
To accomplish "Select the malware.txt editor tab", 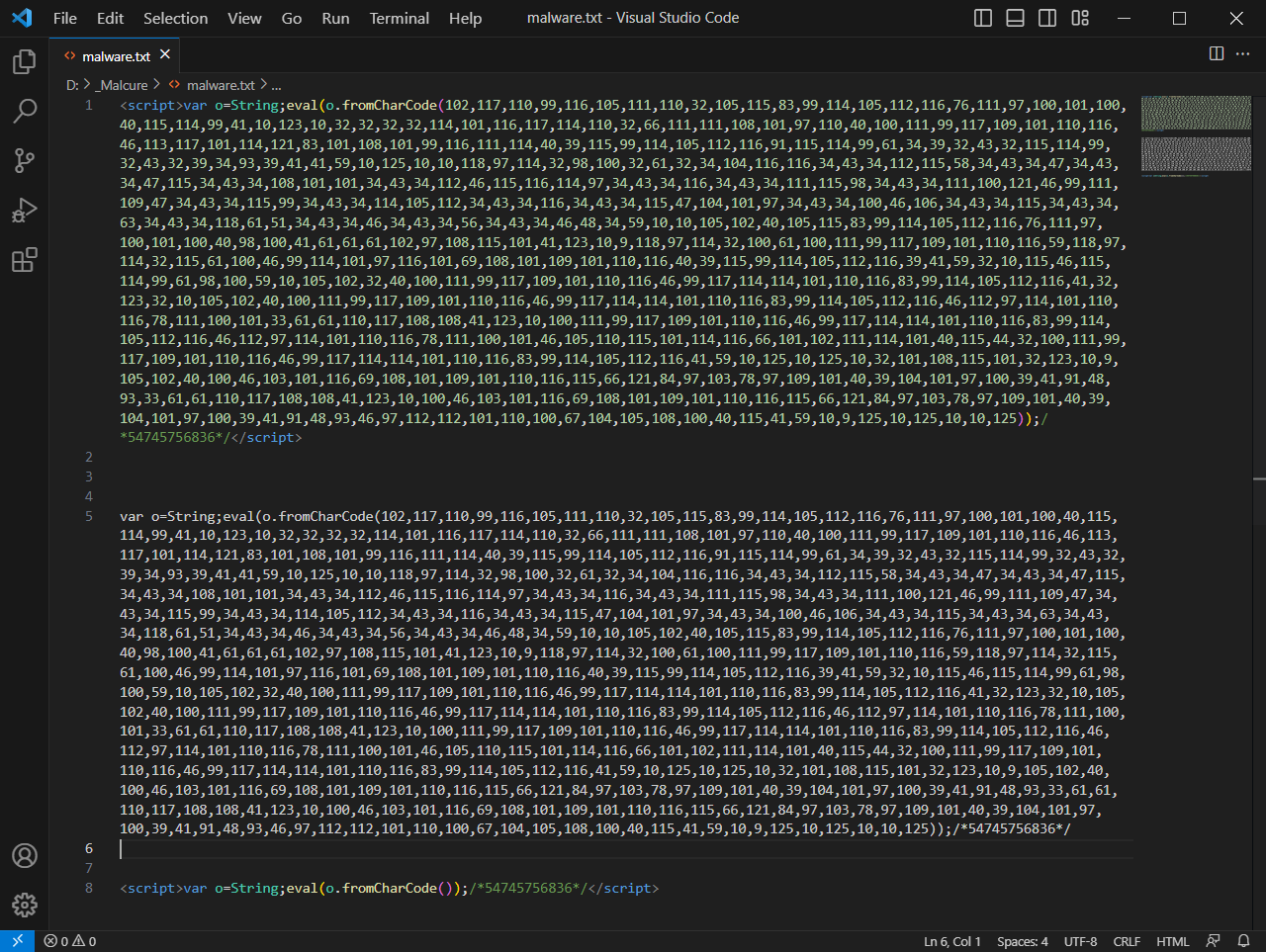I will click(x=116, y=55).
